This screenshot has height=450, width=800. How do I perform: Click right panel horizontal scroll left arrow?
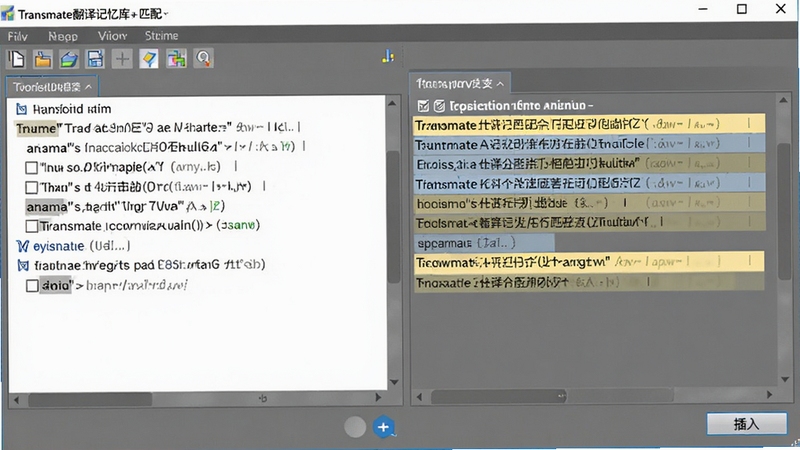[x=419, y=396]
